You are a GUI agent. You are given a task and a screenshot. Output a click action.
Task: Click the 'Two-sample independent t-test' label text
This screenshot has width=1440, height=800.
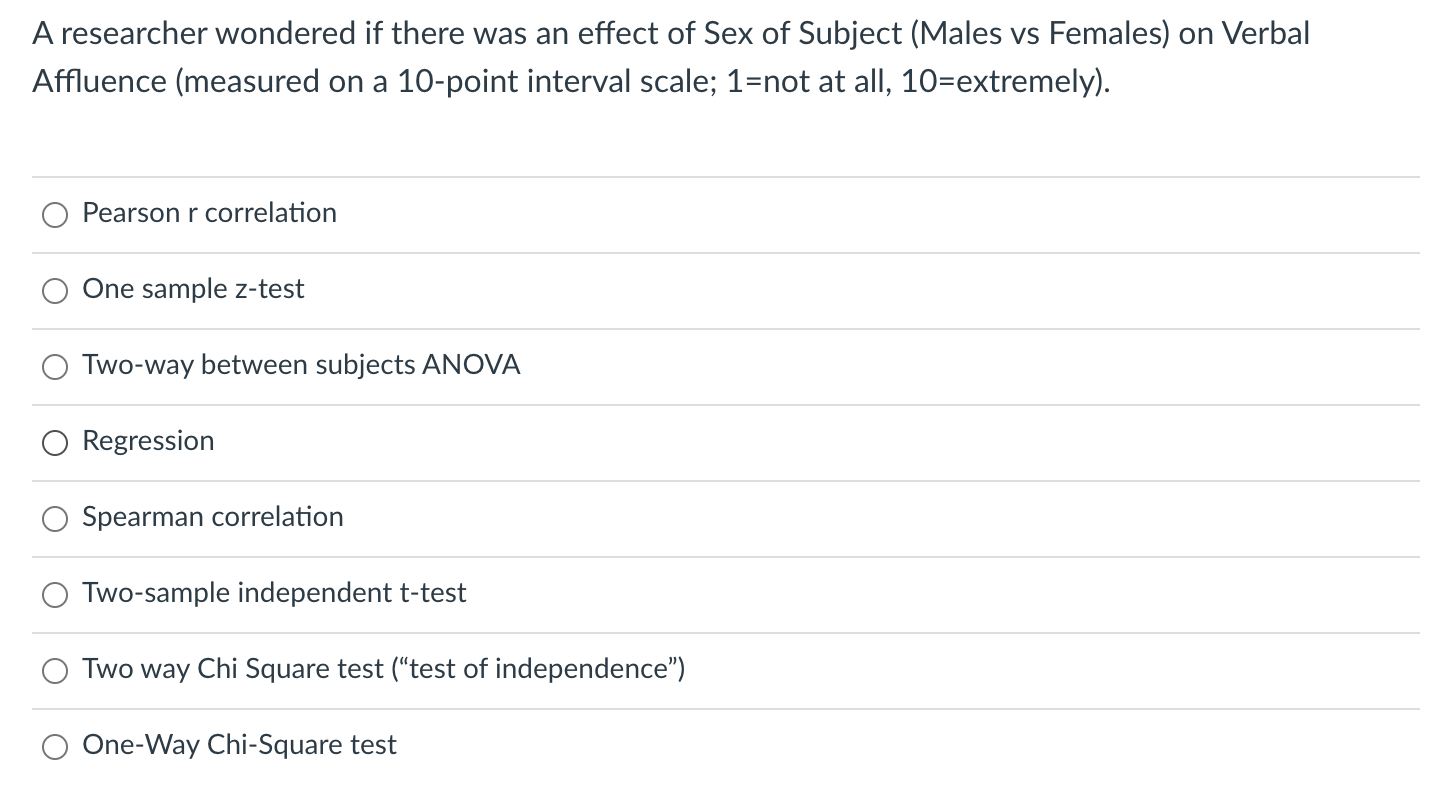click(x=274, y=593)
